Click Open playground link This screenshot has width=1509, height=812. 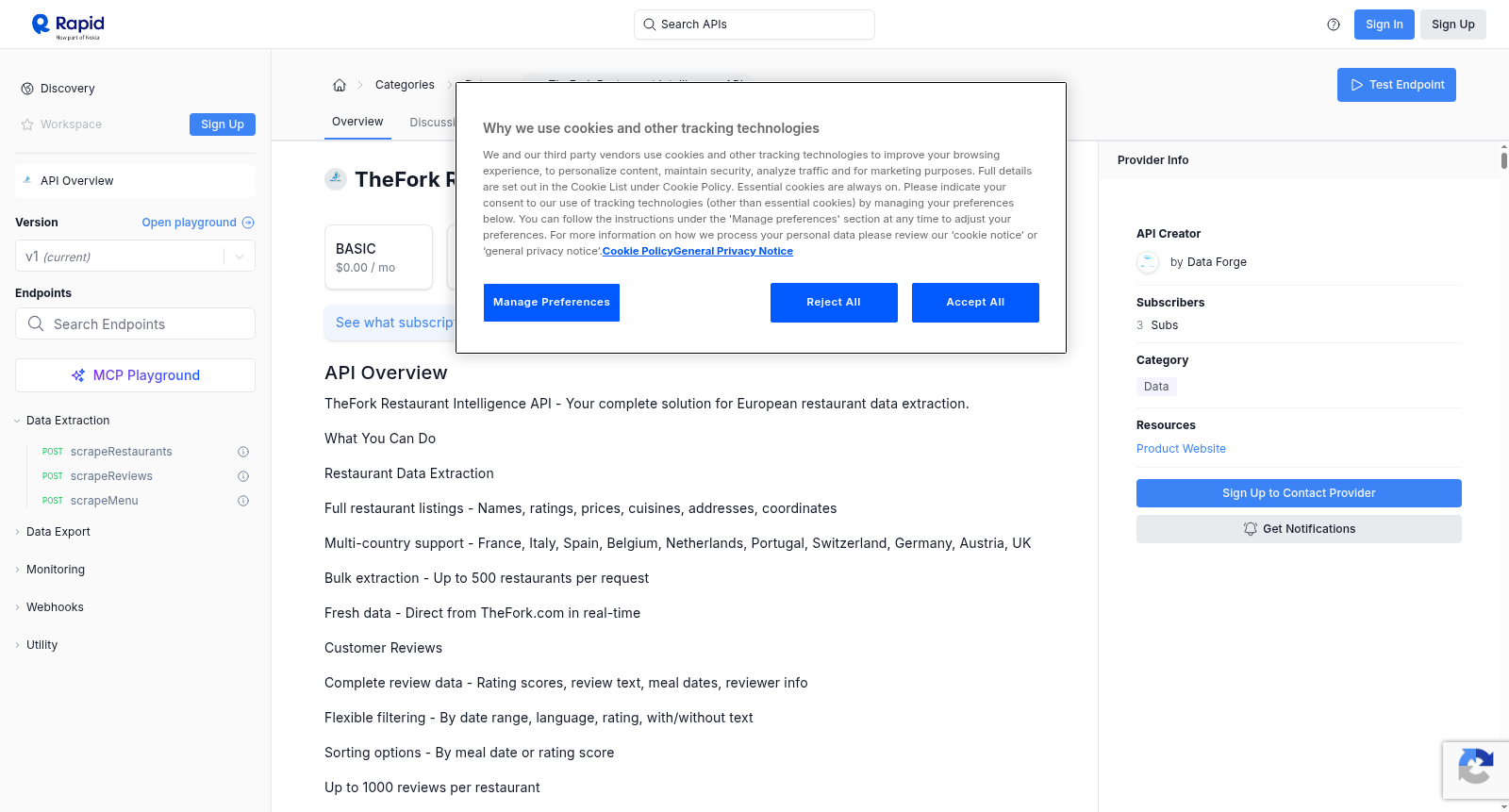(x=198, y=223)
